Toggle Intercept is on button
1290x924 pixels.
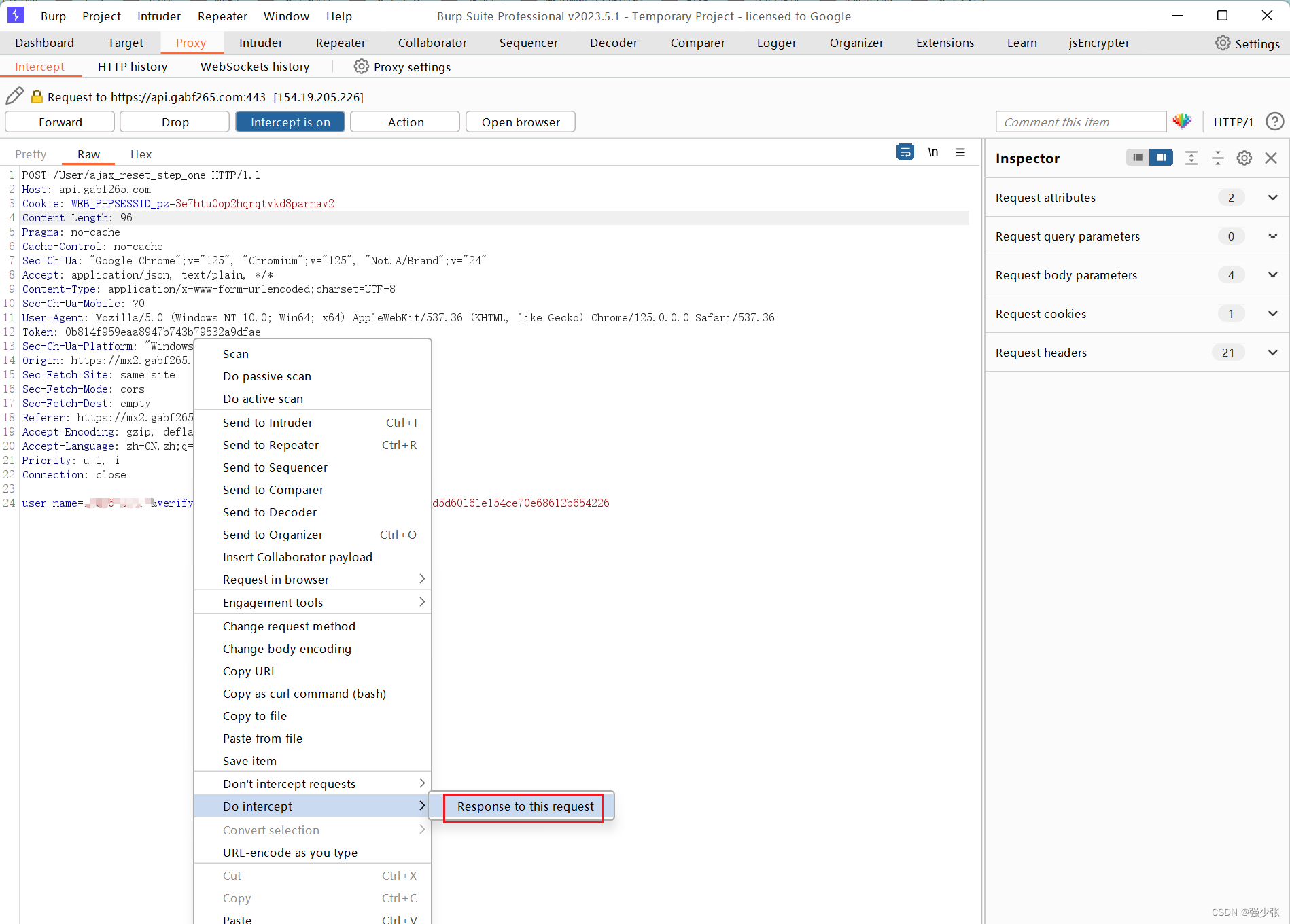pos(290,122)
